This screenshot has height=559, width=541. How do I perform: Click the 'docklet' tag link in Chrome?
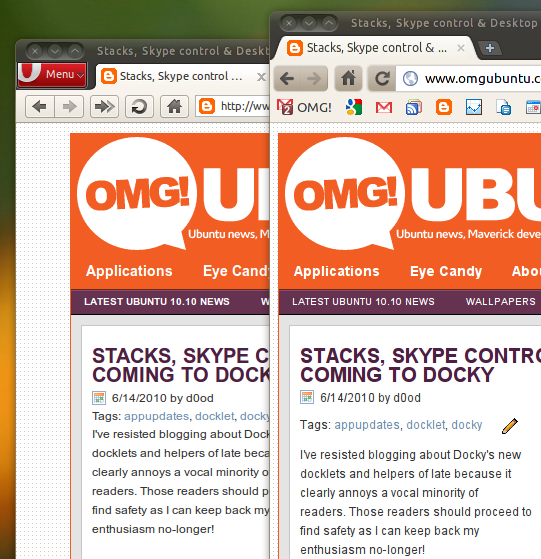426,425
